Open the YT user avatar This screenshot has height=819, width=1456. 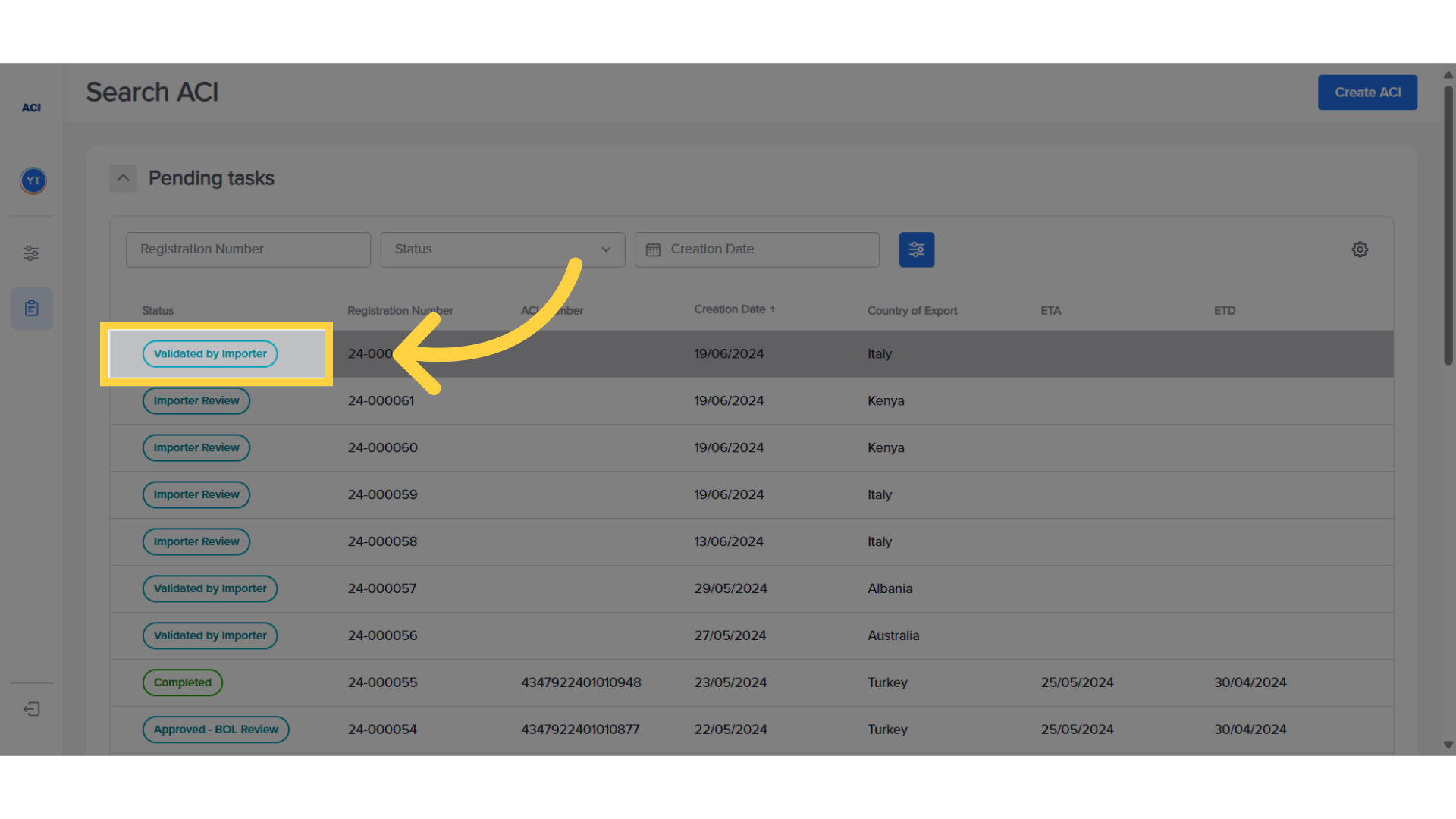click(x=33, y=180)
